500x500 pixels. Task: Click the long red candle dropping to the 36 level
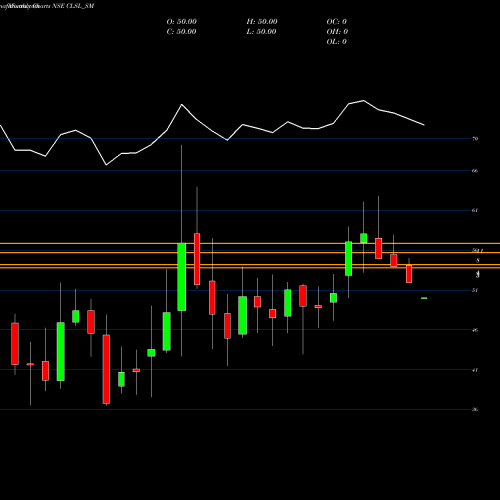coord(106,369)
